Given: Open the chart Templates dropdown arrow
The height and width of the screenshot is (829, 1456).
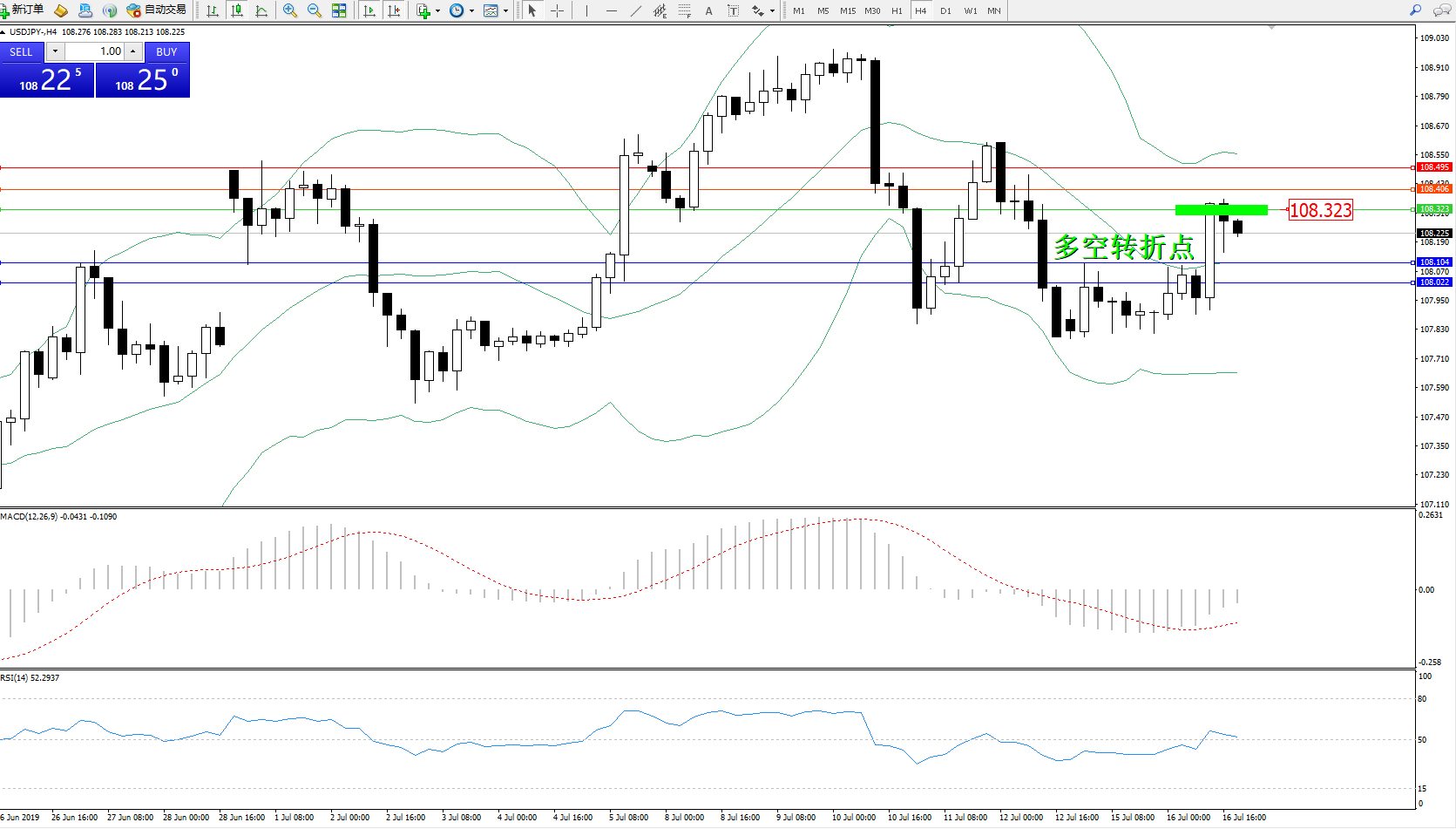Looking at the screenshot, I should click(505, 11).
